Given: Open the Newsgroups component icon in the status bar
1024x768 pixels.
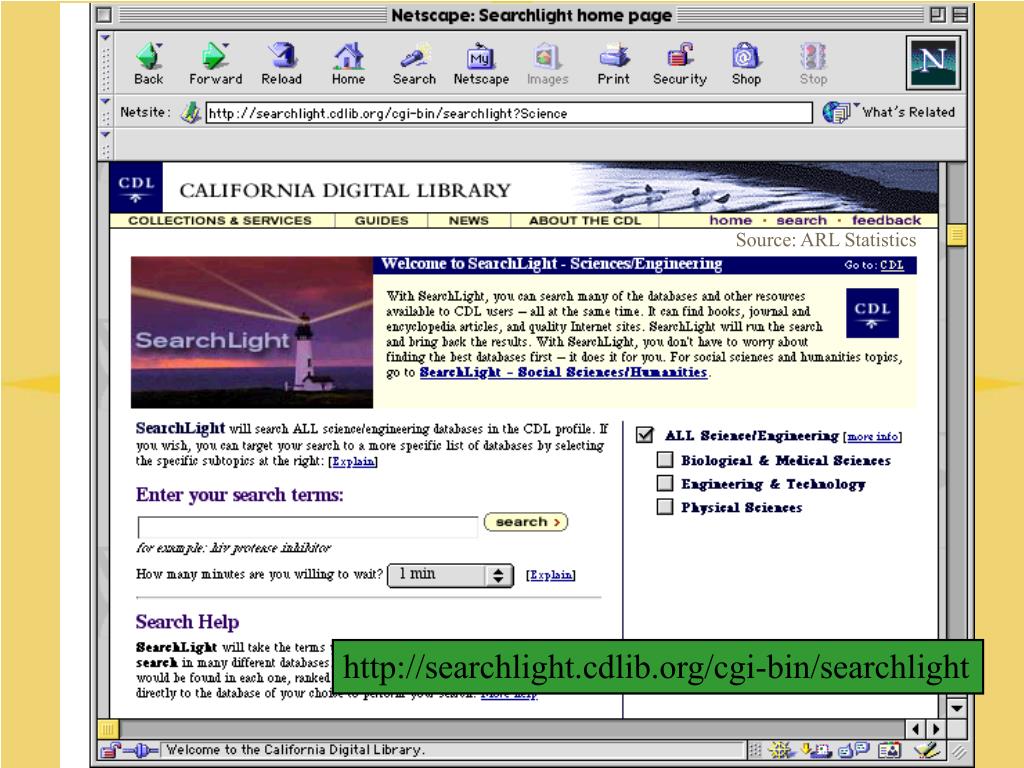Looking at the screenshot, I should pyautogui.click(x=854, y=750).
